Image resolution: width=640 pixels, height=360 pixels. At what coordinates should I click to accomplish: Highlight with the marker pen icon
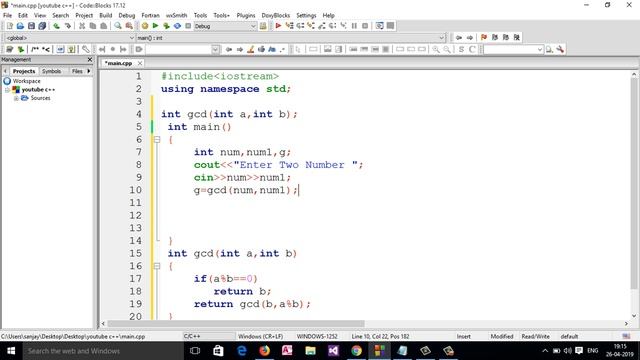click(251, 49)
